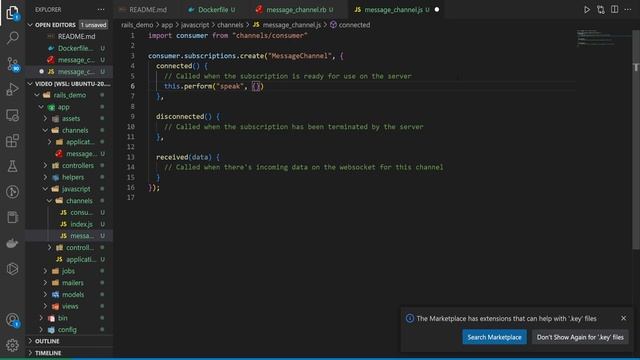
Task: Select the message_channel.js tab
Action: pos(393,9)
